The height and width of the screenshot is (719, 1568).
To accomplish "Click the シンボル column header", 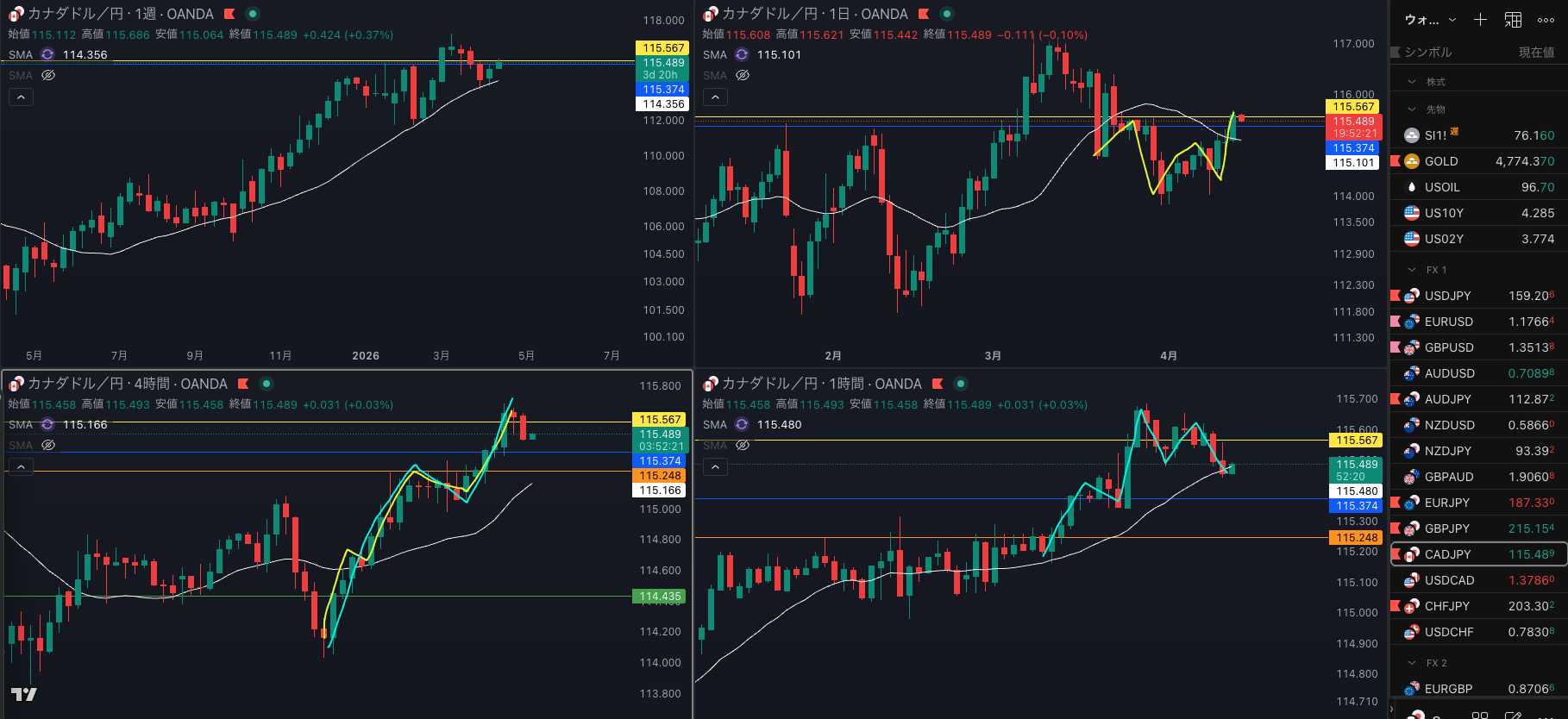I will (1428, 52).
